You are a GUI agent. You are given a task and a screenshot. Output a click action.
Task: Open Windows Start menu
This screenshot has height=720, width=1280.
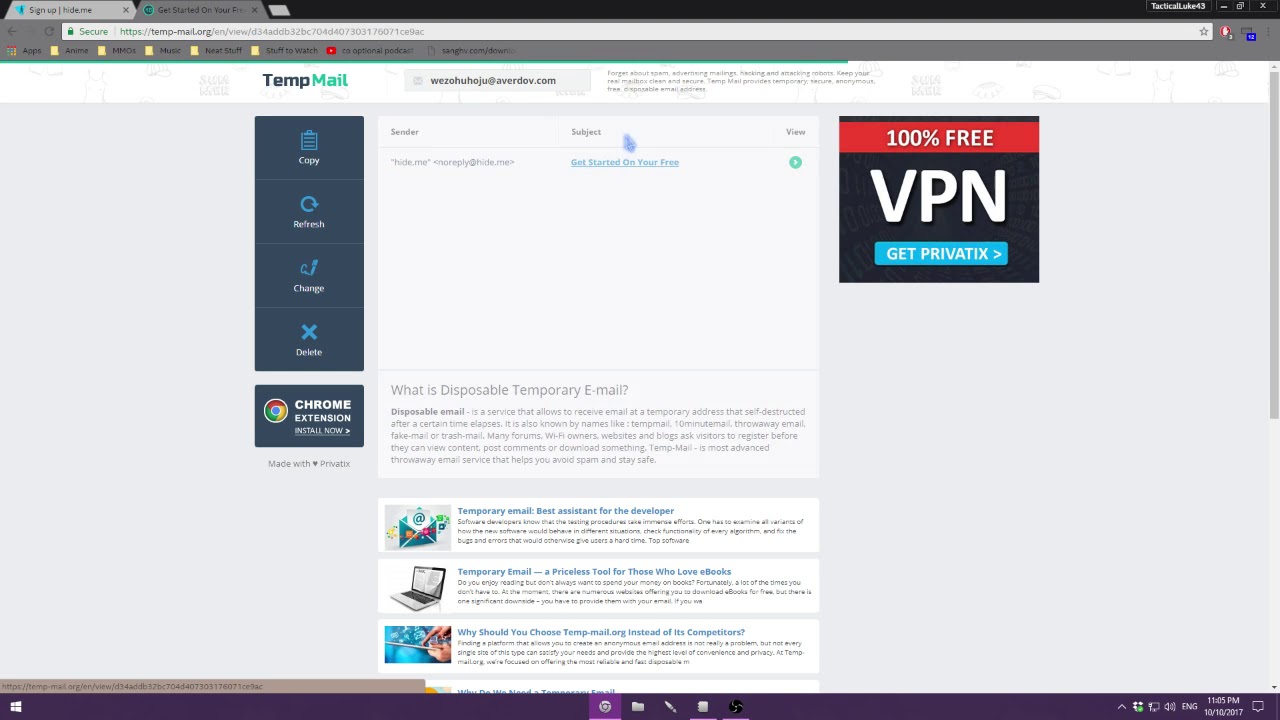16,707
